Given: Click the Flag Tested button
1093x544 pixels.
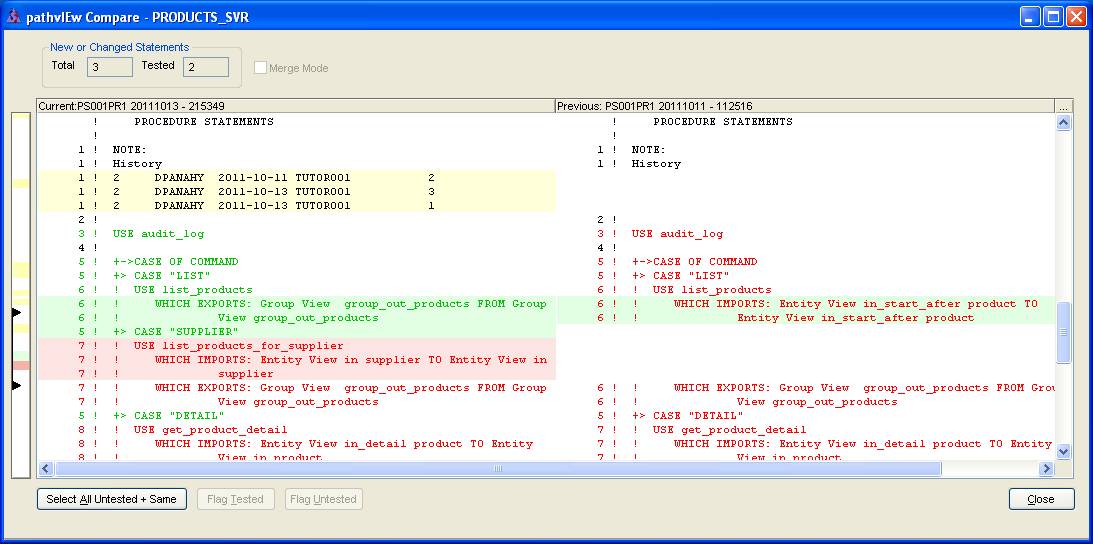Looking at the screenshot, I should click(233, 499).
